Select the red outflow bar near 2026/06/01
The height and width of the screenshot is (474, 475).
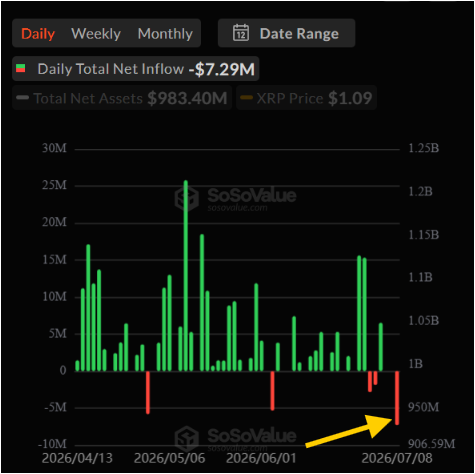click(272, 391)
